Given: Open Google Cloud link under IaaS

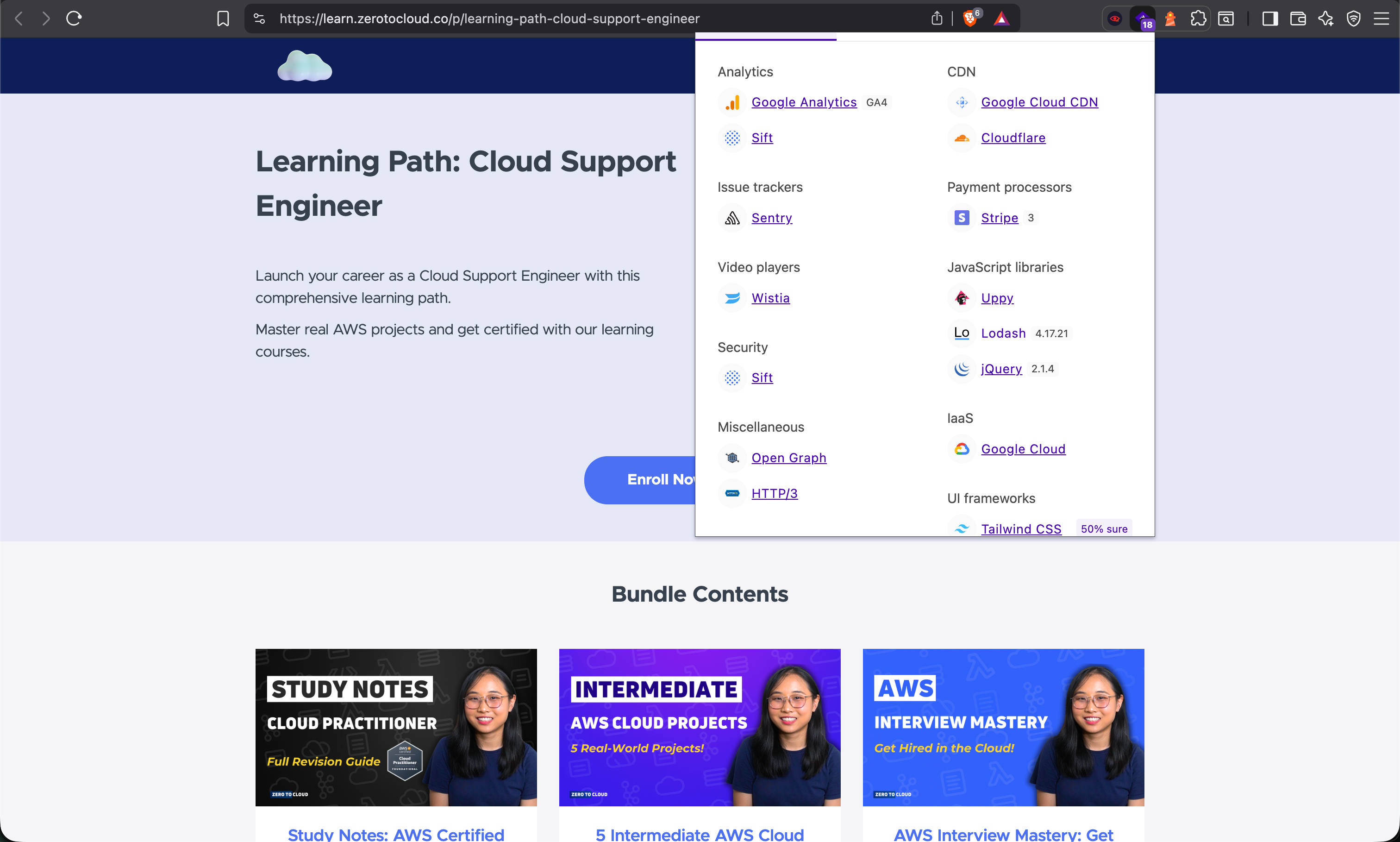Looking at the screenshot, I should coord(1023,449).
